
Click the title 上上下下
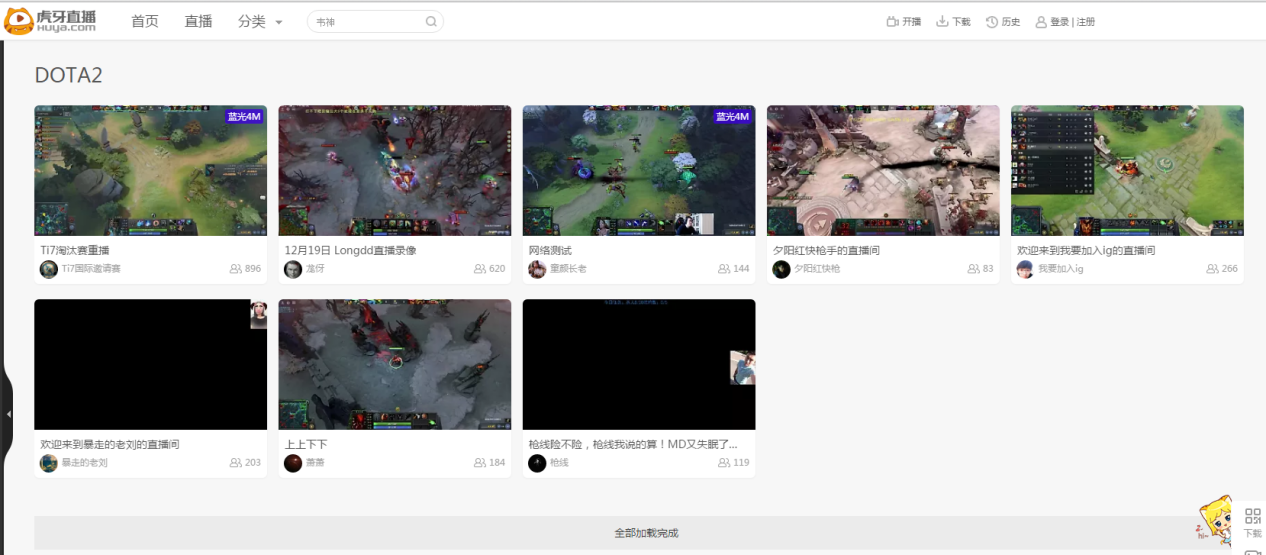tap(306, 444)
